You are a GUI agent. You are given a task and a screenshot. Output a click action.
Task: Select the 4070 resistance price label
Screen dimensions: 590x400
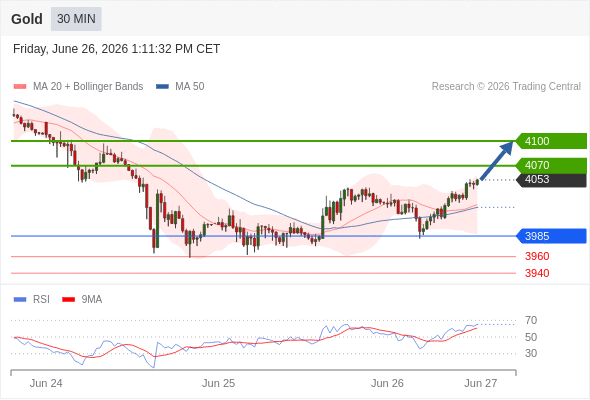551,165
